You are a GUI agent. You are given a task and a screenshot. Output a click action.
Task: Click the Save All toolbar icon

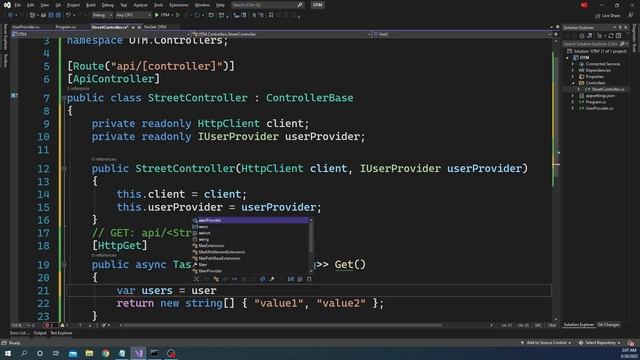point(58,15)
